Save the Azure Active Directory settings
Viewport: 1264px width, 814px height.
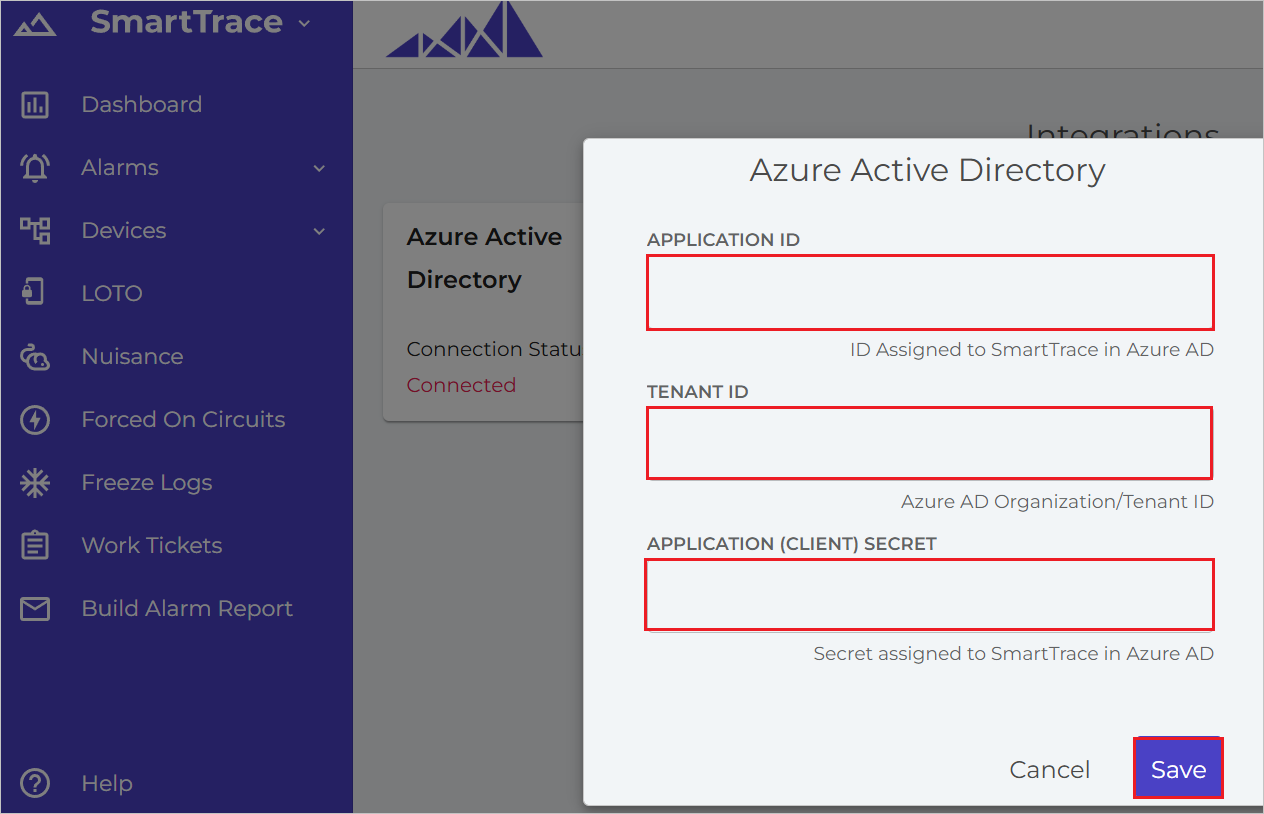(x=1177, y=768)
